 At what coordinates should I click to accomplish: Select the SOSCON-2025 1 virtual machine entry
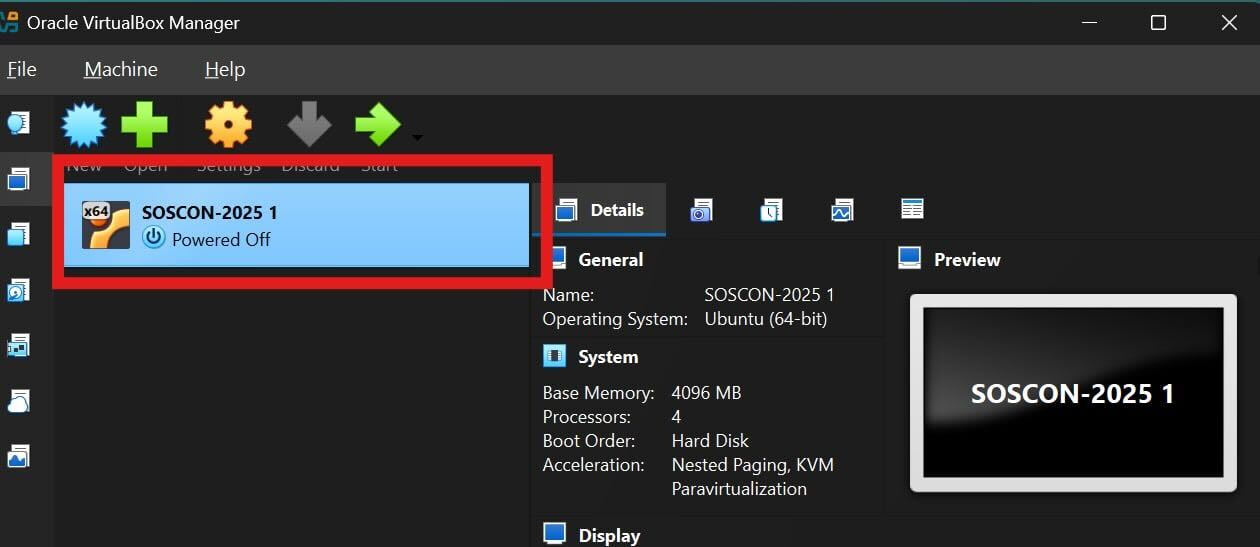click(x=296, y=225)
